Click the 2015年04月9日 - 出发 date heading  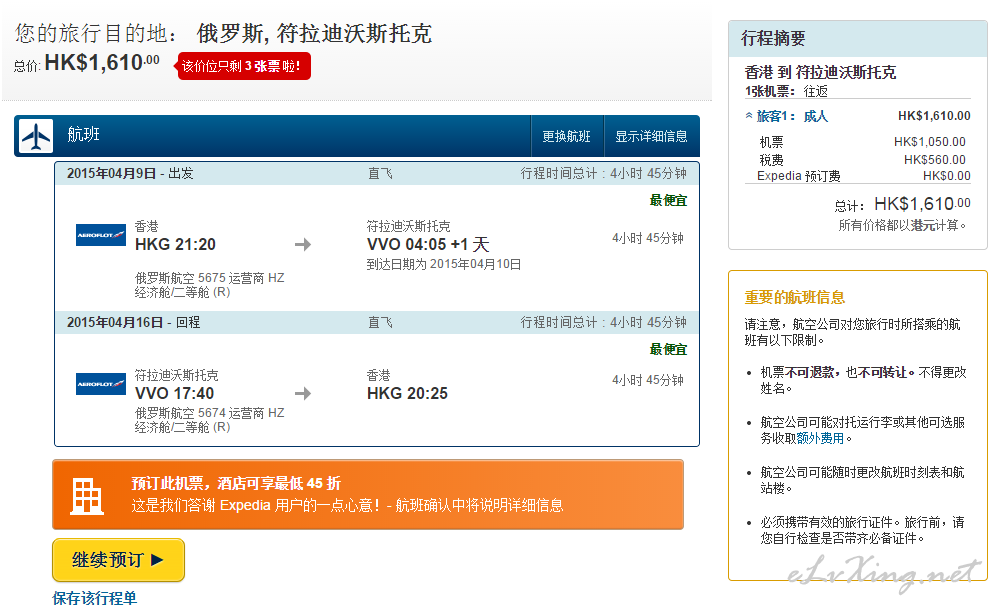pos(130,173)
